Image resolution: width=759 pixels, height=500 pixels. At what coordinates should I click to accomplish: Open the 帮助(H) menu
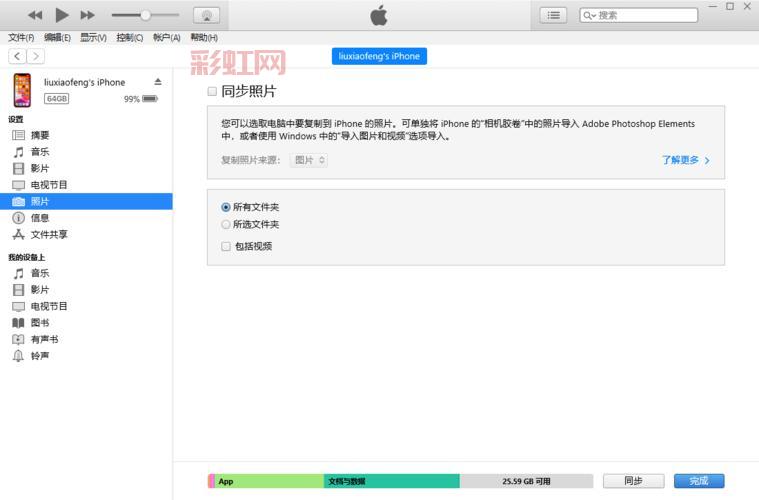(204, 37)
